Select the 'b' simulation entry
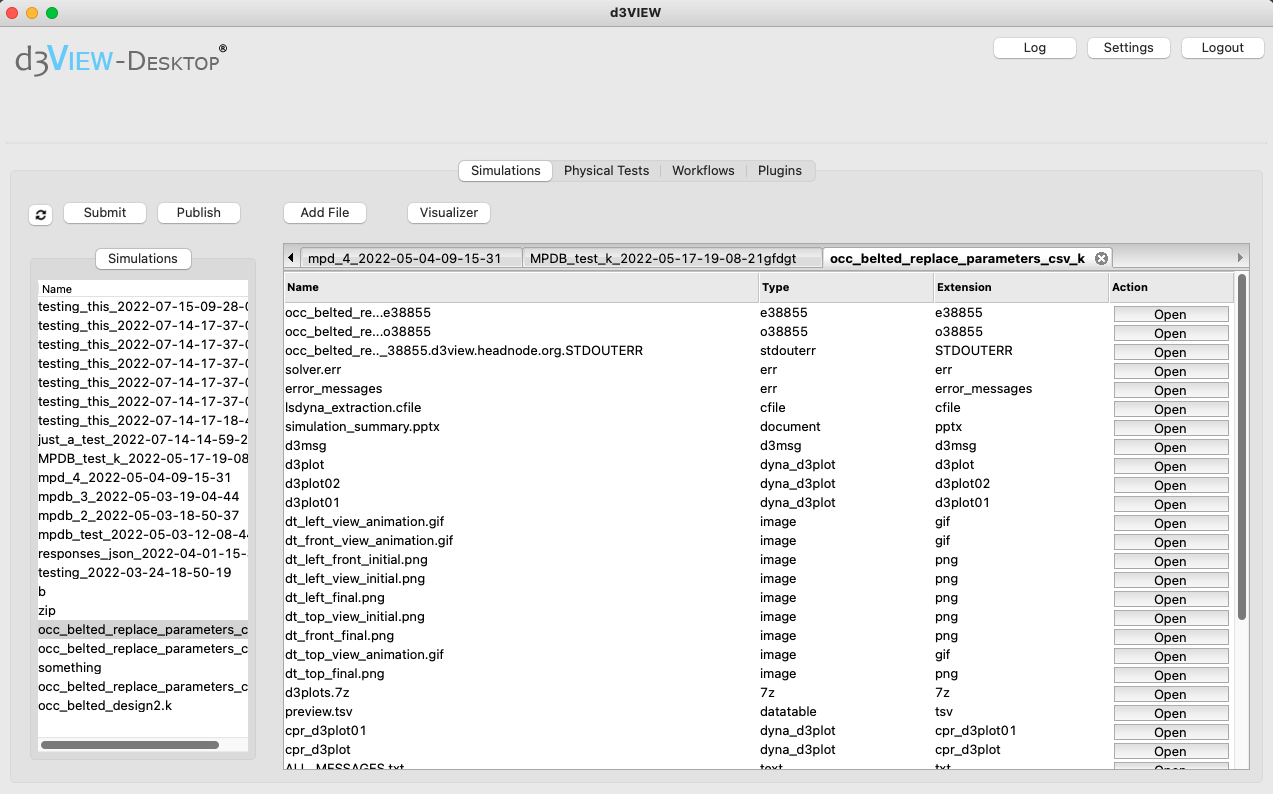The height and width of the screenshot is (794, 1273). [143, 592]
